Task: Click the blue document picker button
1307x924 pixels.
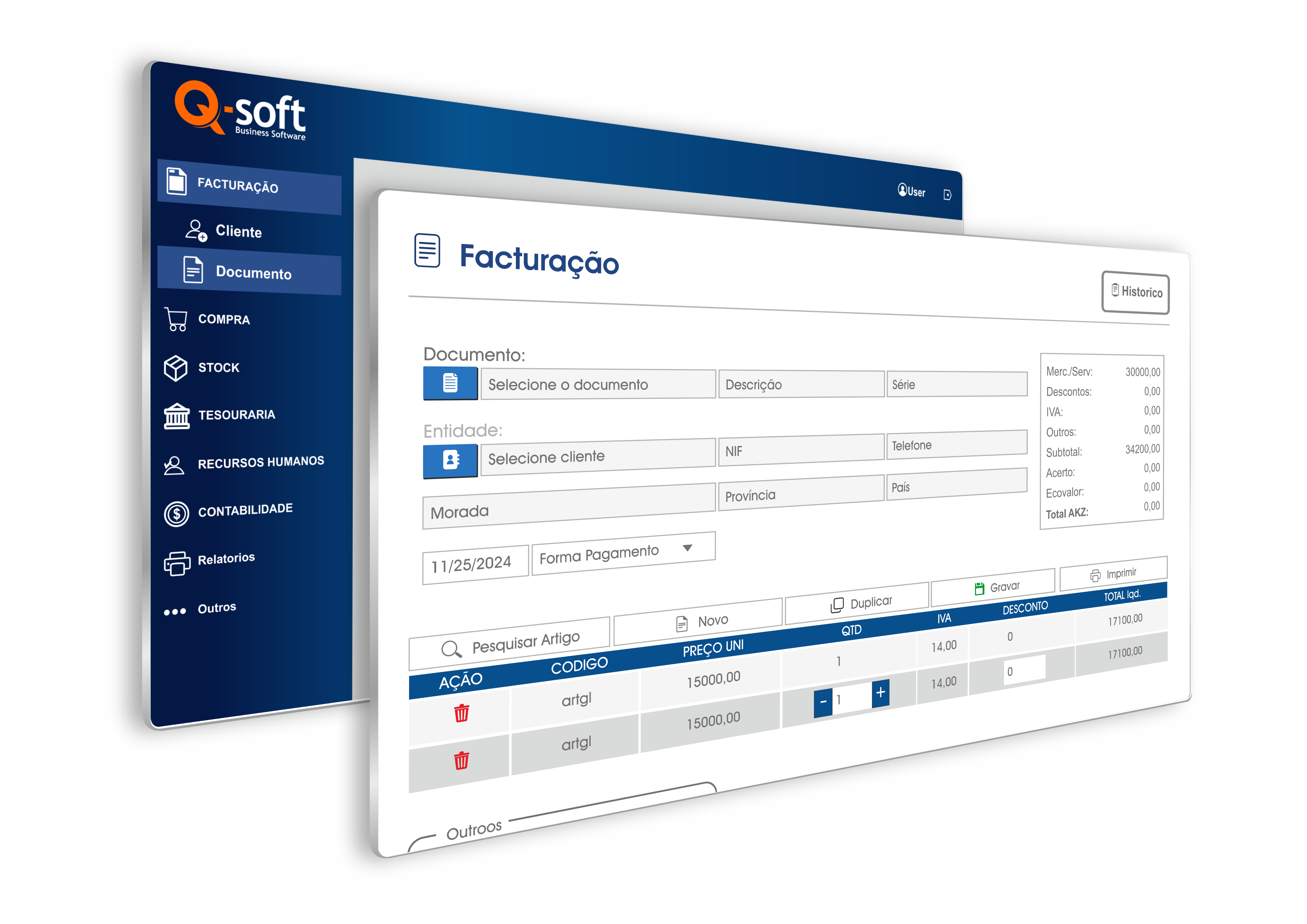Action: (450, 383)
